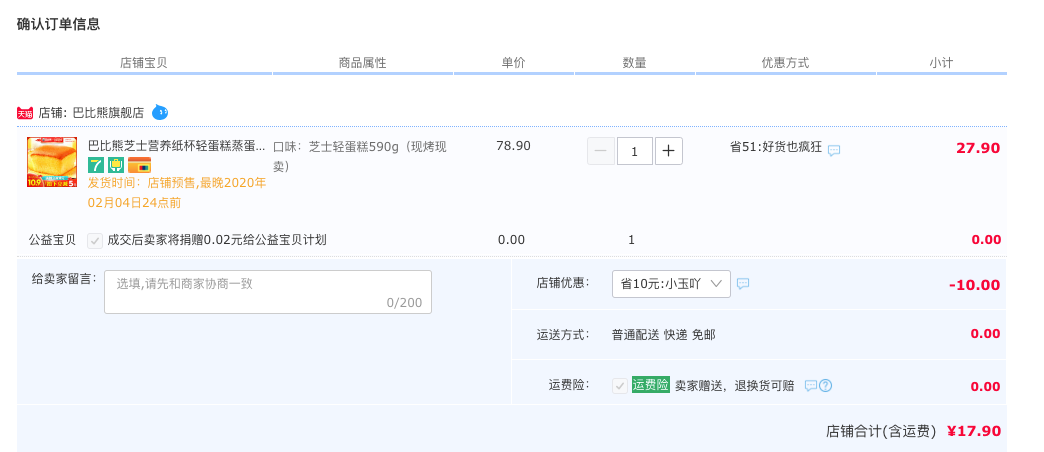Click the 公益宝贝 label
Image resolution: width=1044 pixels, height=452 pixels.
tap(53, 240)
